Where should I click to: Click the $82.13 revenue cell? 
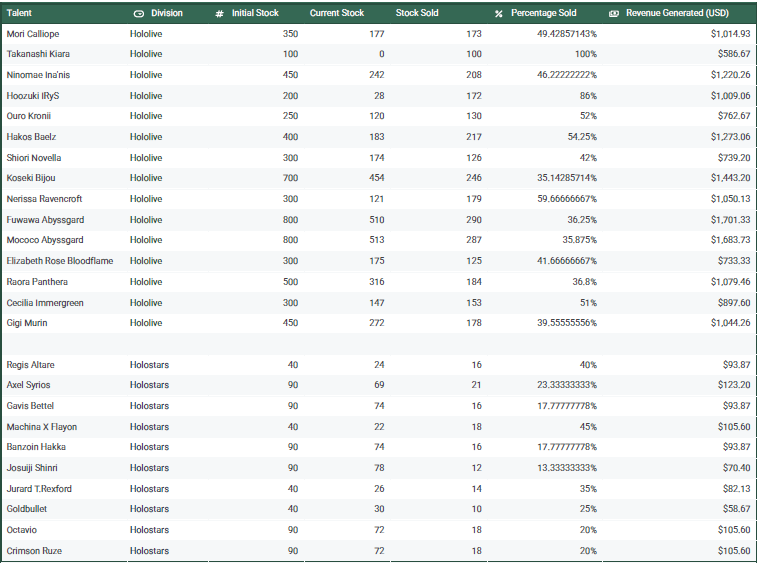coord(736,489)
